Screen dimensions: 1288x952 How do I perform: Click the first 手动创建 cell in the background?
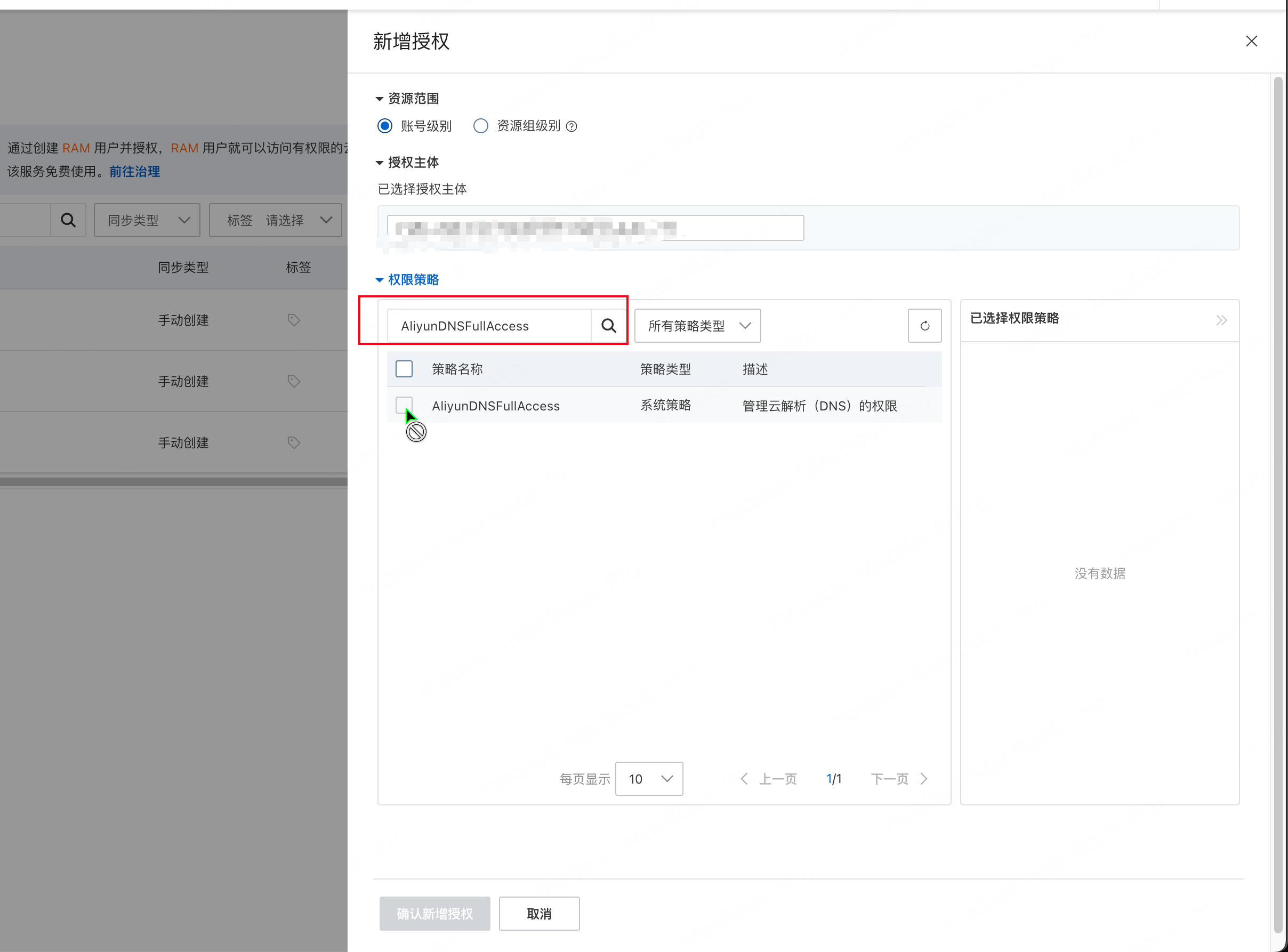click(183, 320)
